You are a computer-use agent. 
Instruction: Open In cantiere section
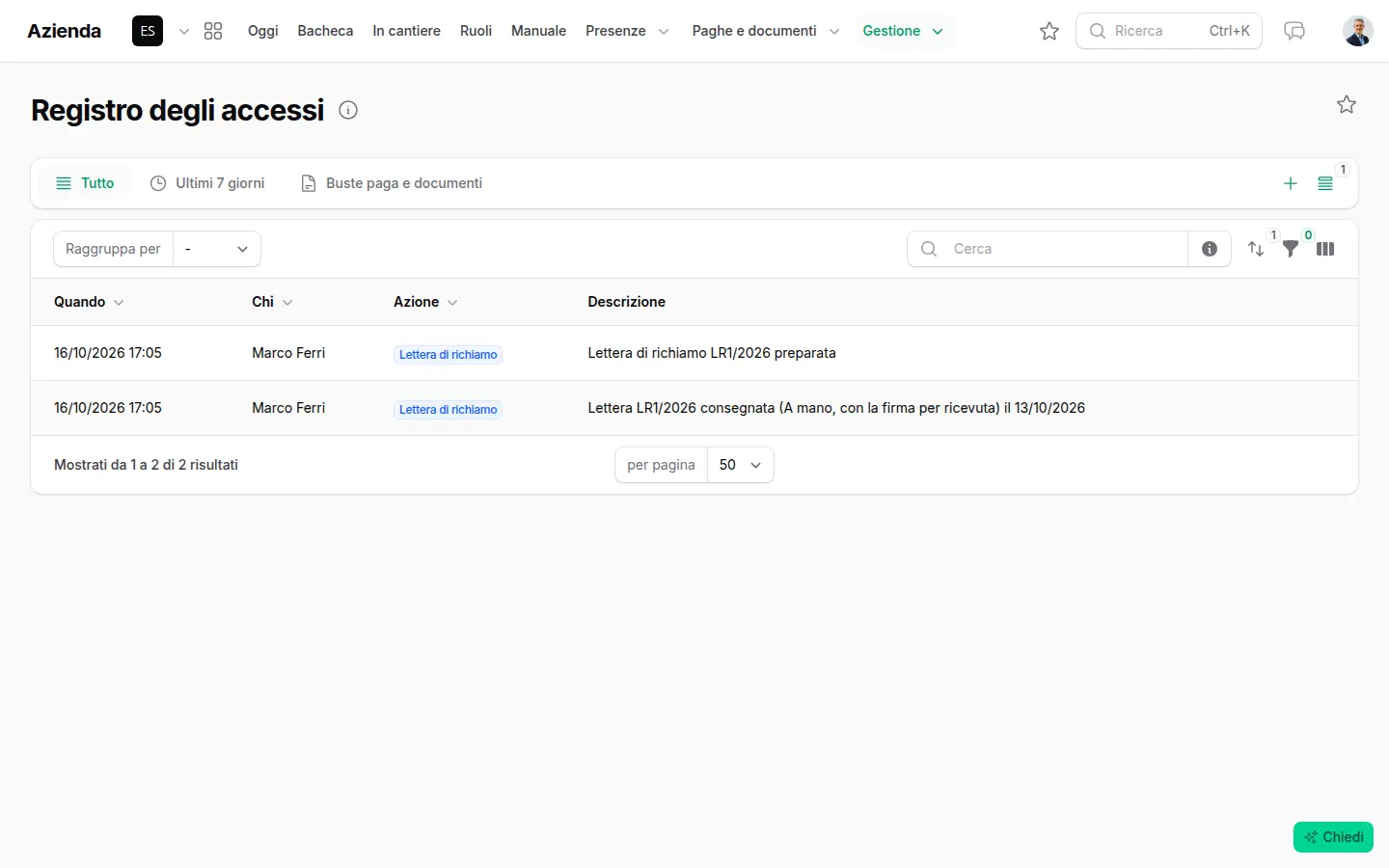click(x=406, y=31)
